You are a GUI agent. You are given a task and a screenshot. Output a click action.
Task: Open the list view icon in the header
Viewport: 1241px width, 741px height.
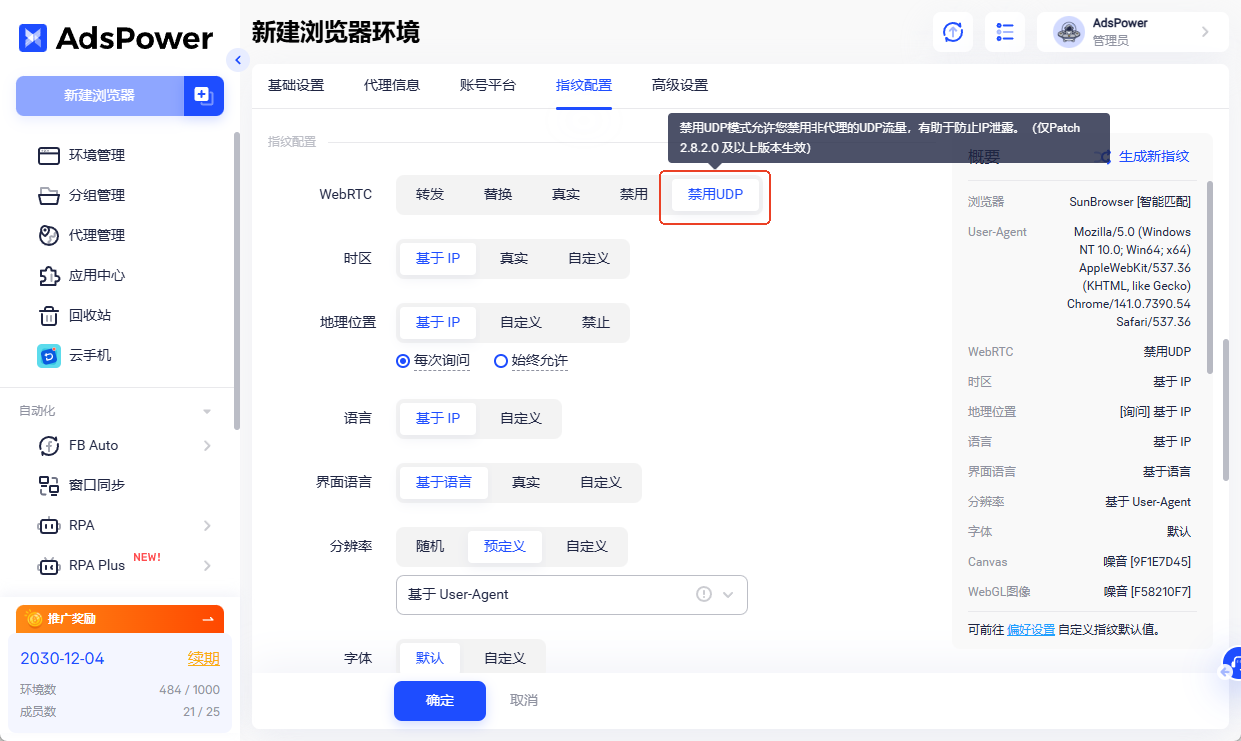(1004, 32)
